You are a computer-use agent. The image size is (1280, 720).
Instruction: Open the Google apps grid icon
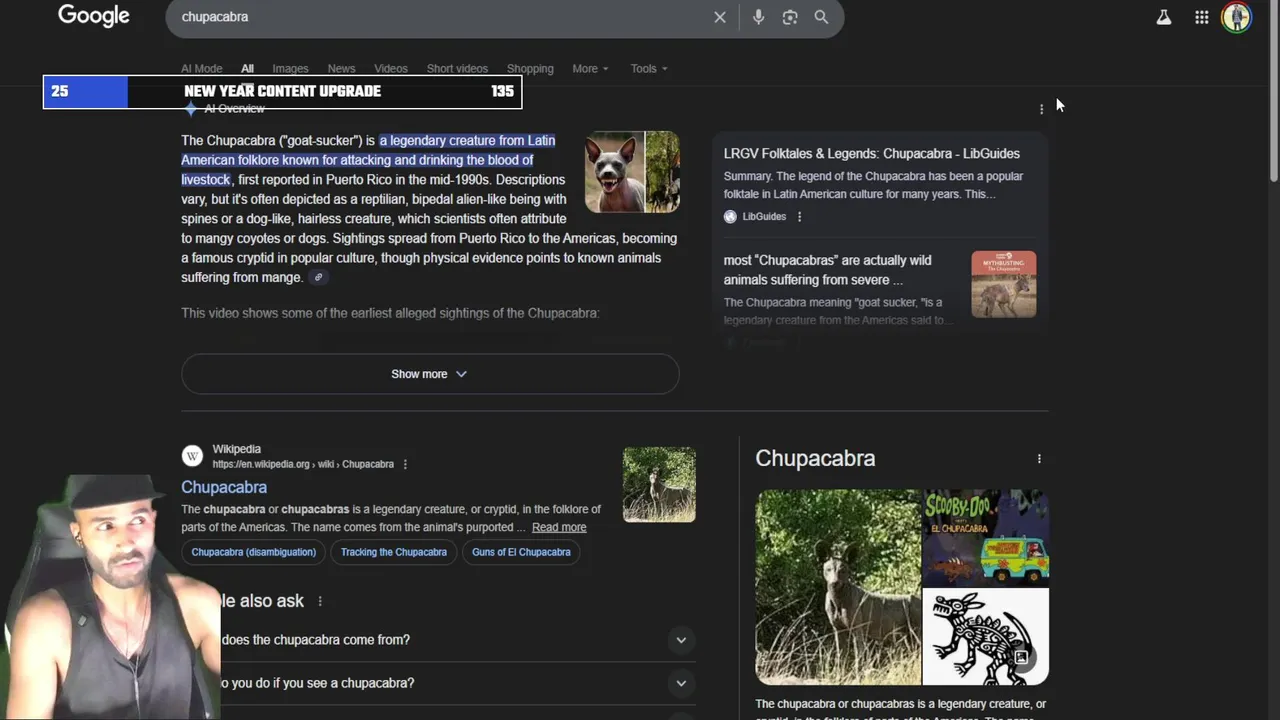1202,17
